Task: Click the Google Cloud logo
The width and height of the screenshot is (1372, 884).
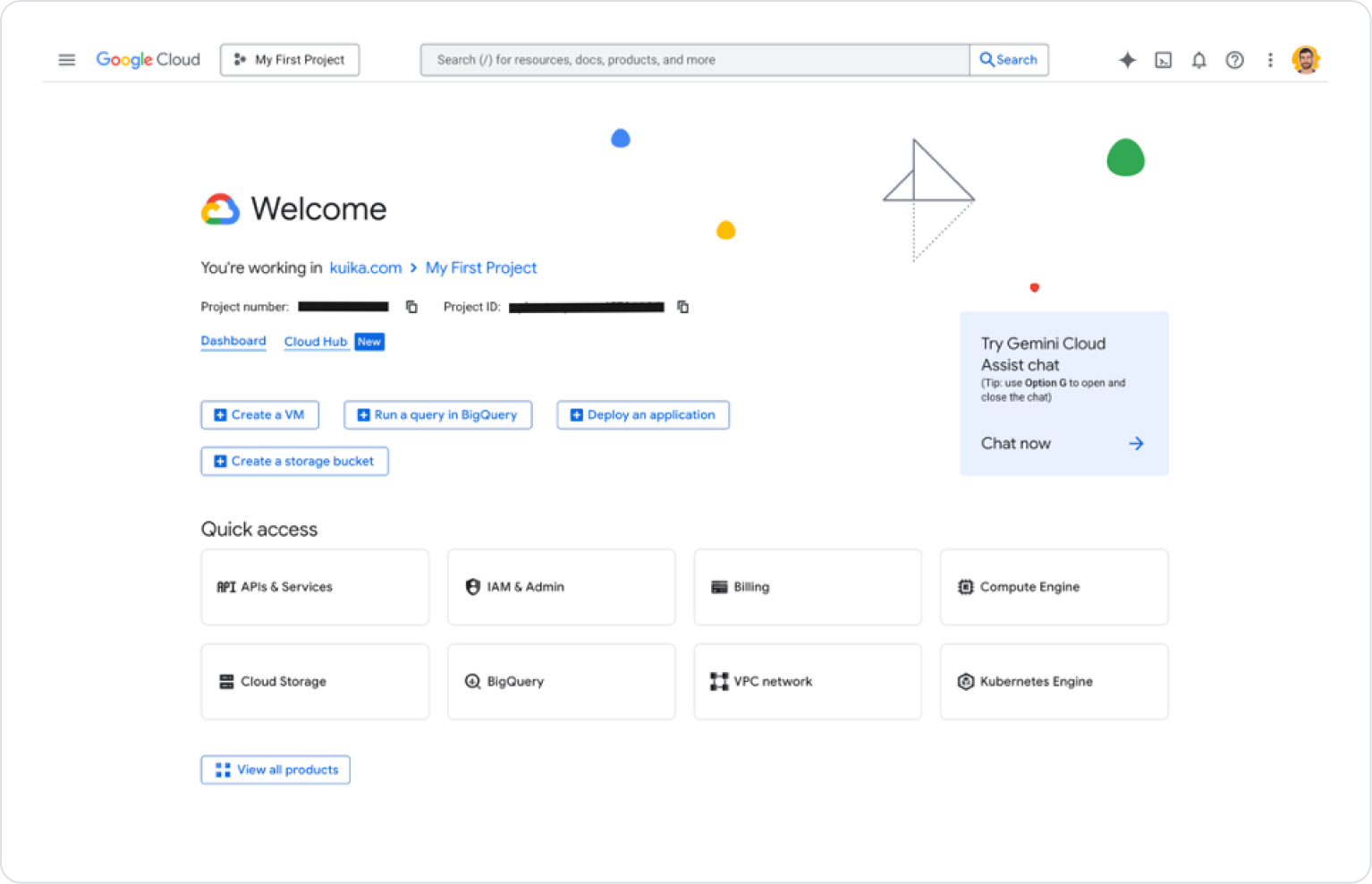Action: pos(148,60)
